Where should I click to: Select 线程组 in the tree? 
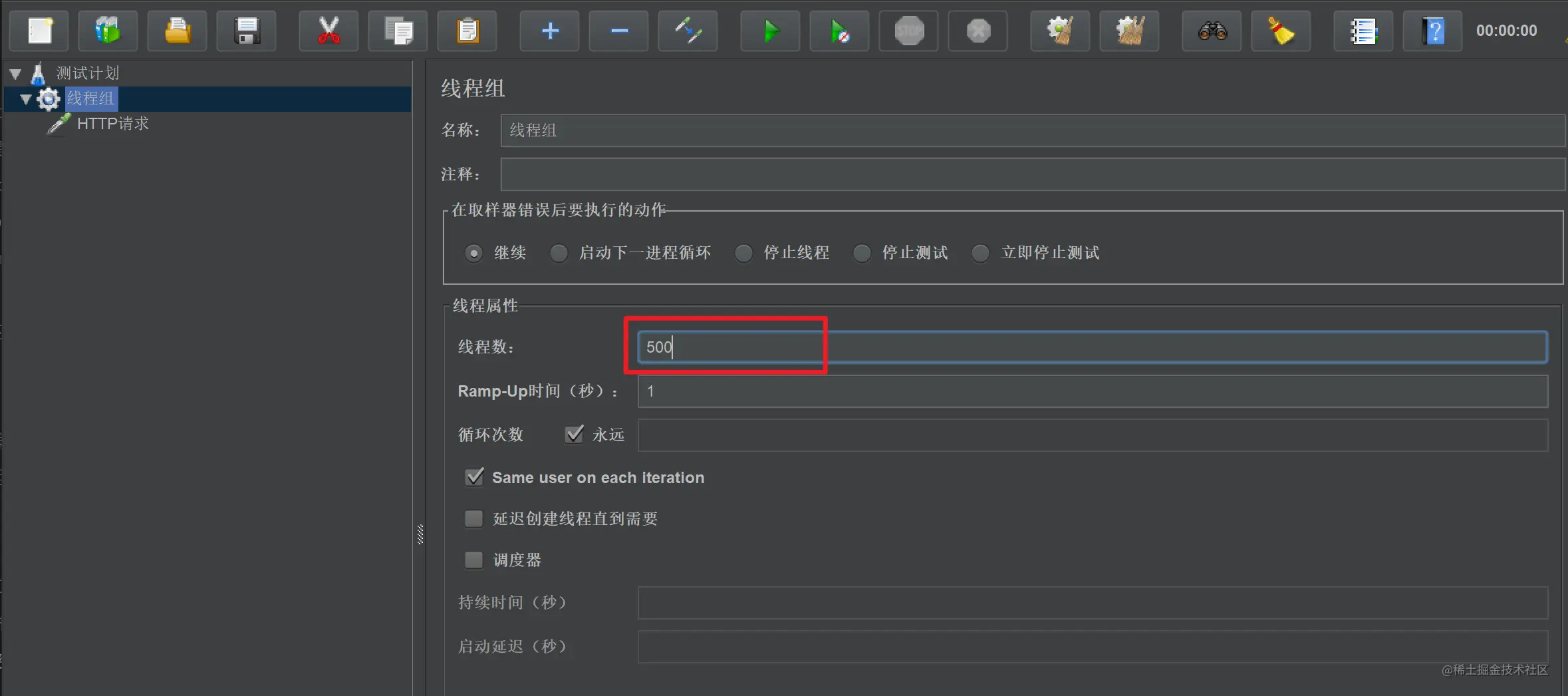click(x=90, y=98)
